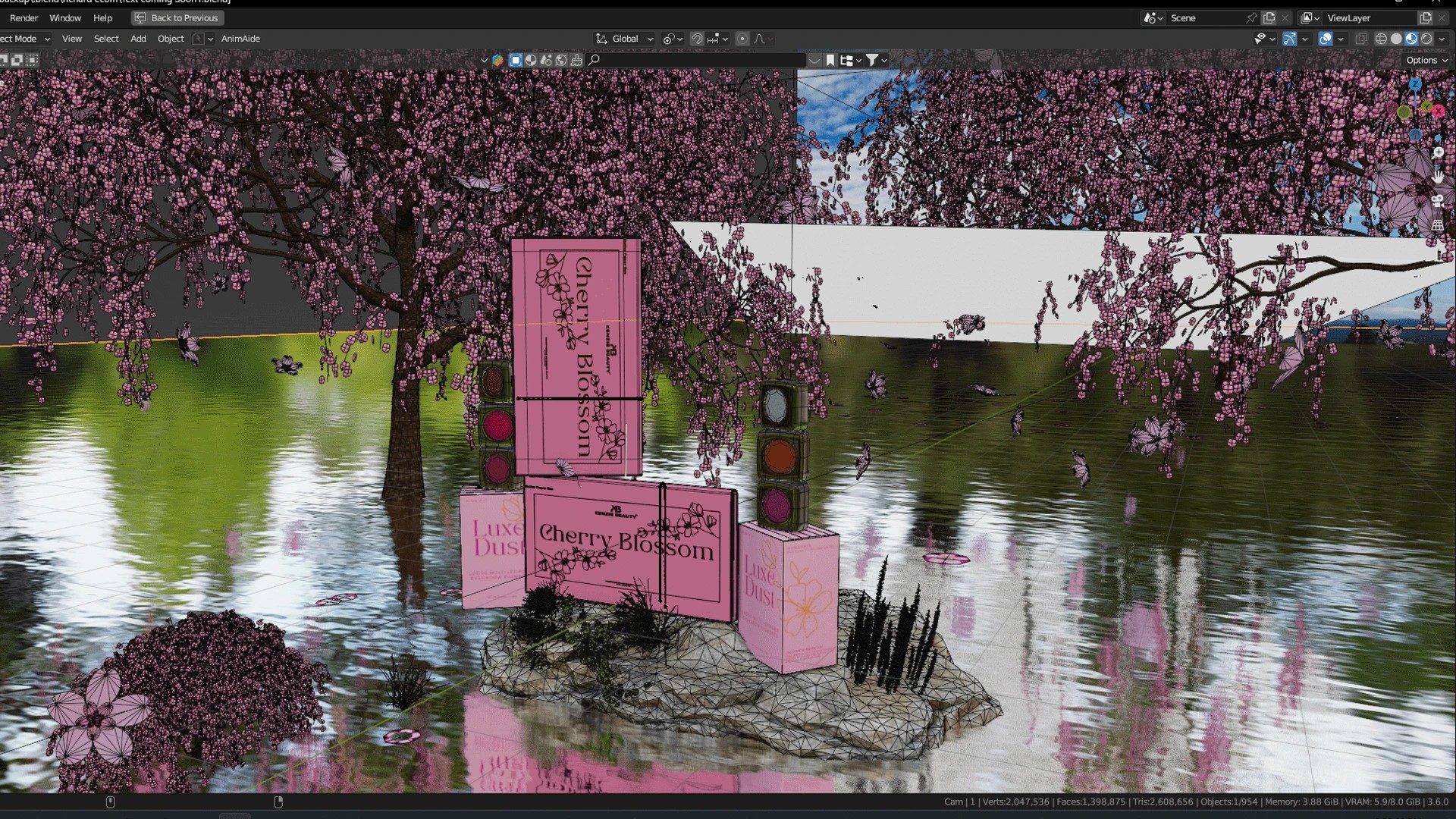Switch to rendered shading

click(1426, 39)
